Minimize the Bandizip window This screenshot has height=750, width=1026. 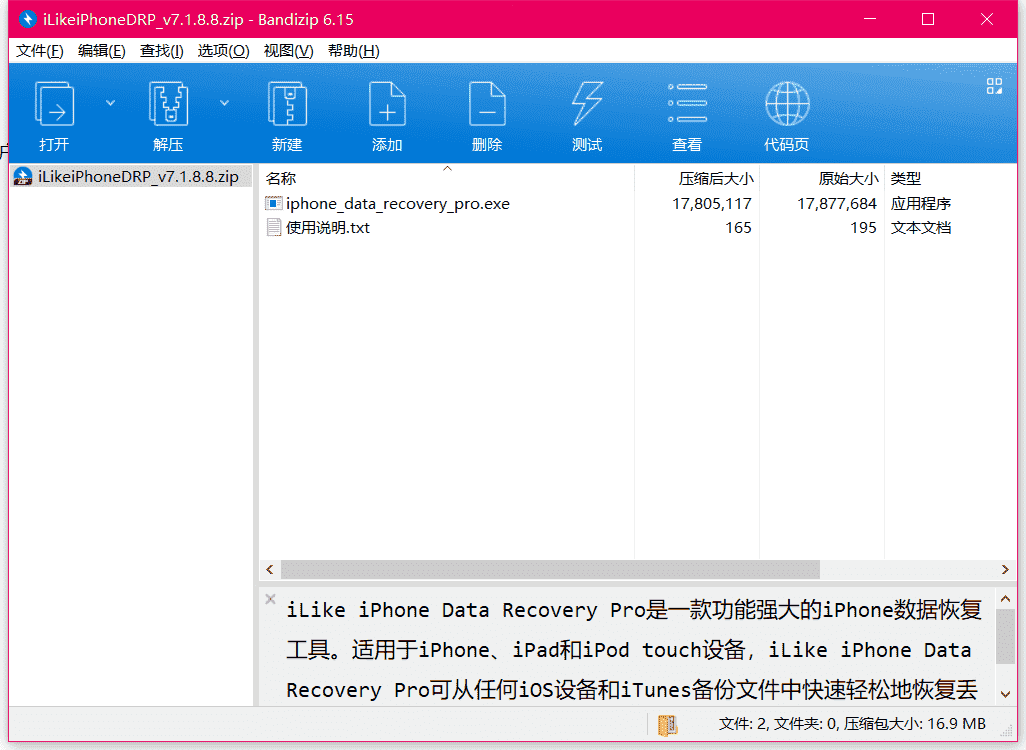[870, 19]
